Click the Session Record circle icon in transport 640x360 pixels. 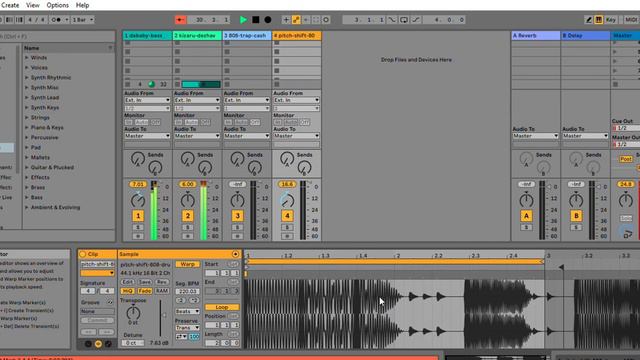[x=326, y=20]
